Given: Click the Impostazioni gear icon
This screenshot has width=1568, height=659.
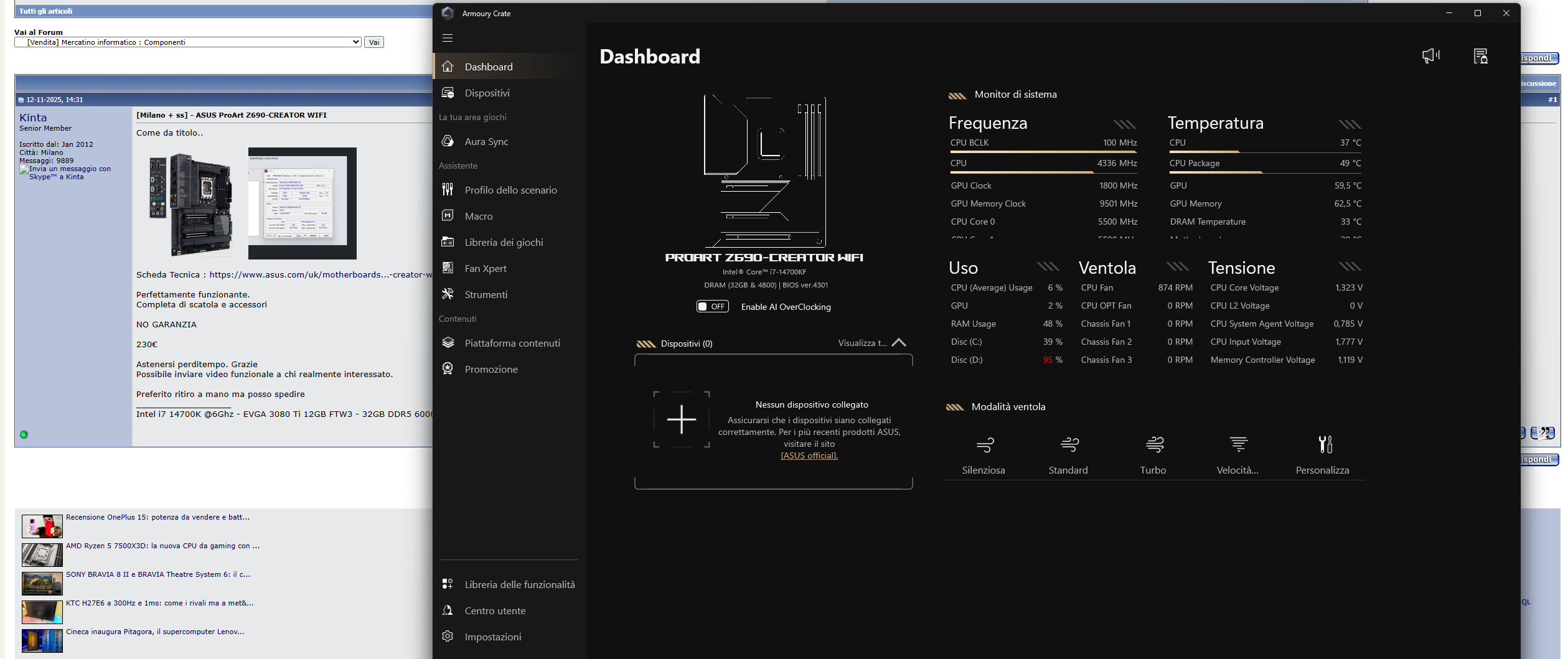Looking at the screenshot, I should (x=448, y=637).
